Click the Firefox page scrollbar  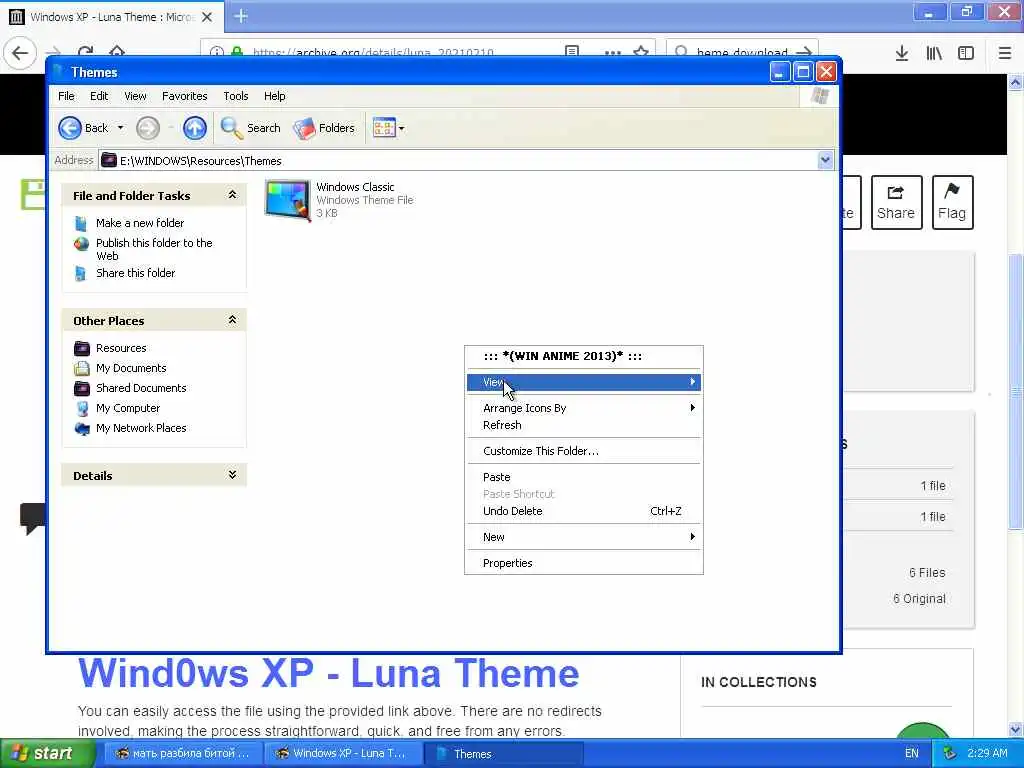coord(1016,392)
